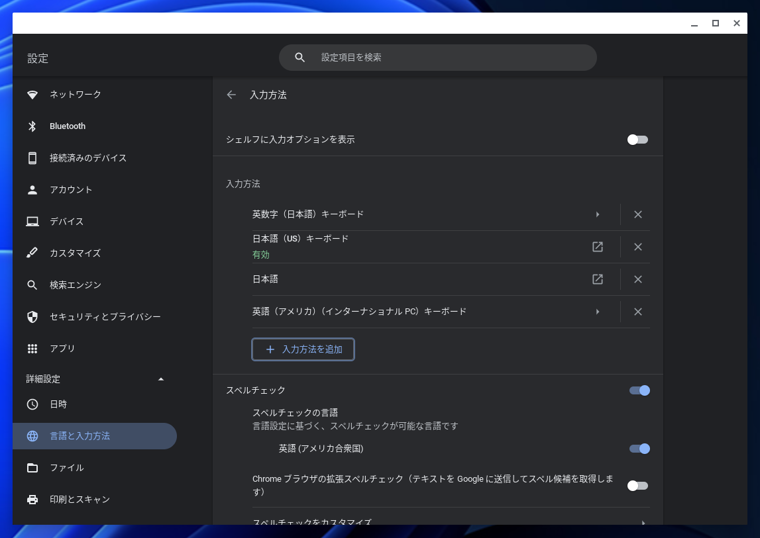Disable the スペルチェック switch
Viewport: 760px width, 538px height.
point(639,391)
